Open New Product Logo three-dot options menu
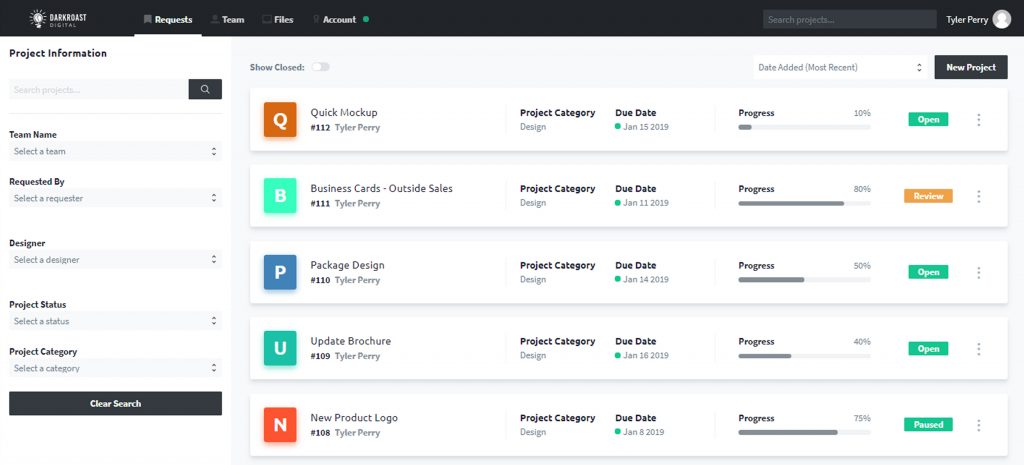Image resolution: width=1024 pixels, height=465 pixels. 978,425
